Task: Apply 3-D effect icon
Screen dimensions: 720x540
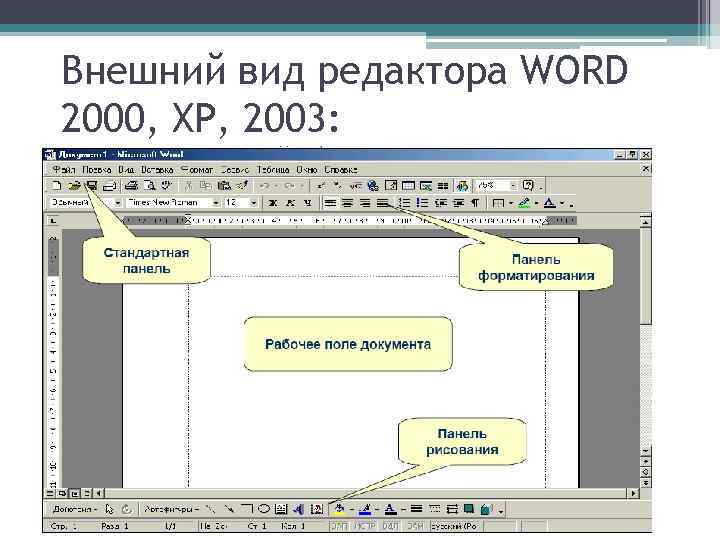Action: click(x=486, y=509)
